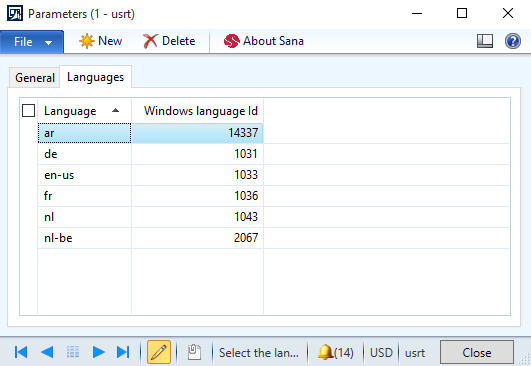Screen dimensions: 531x366
Task: Go to the previous record
Action: [47, 352]
